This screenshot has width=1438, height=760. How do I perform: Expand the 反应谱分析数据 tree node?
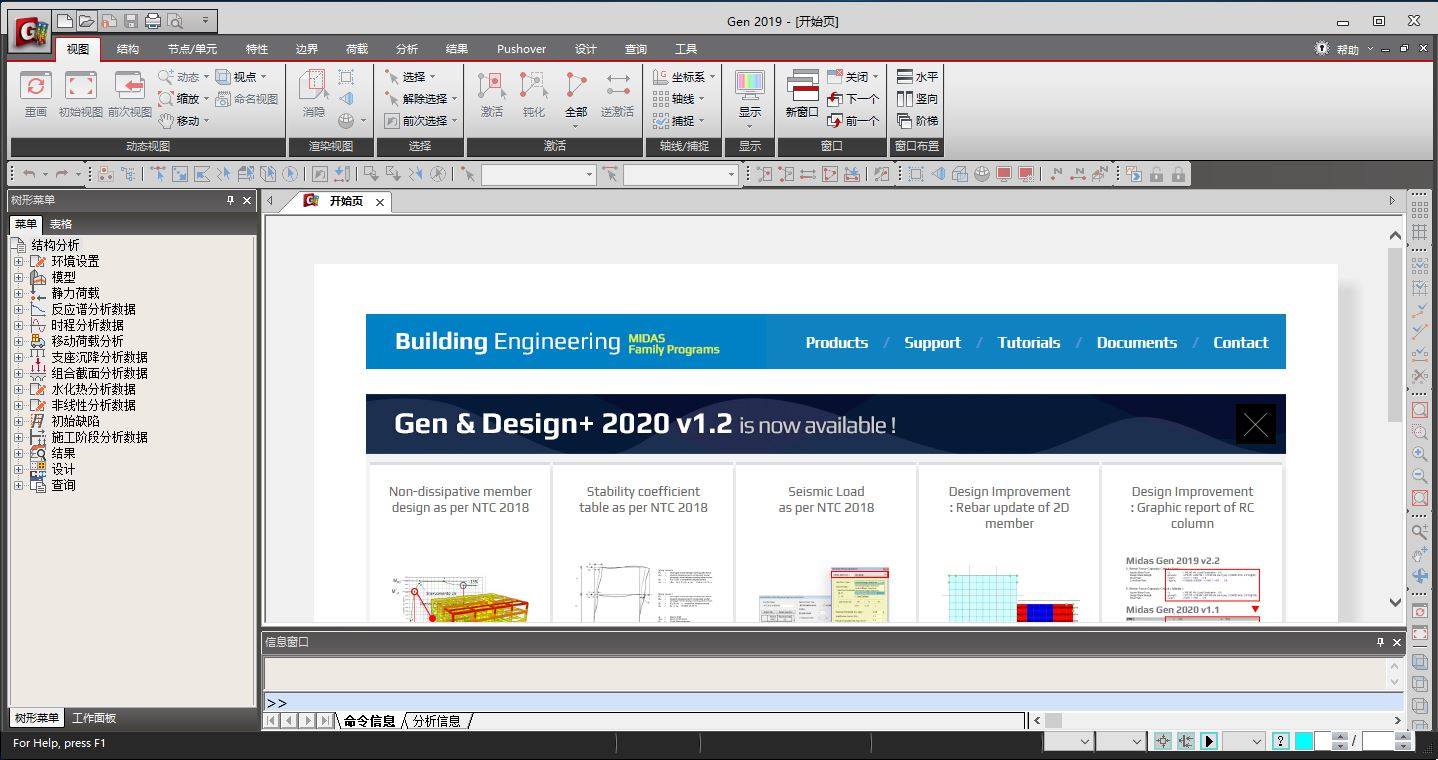[x=18, y=309]
